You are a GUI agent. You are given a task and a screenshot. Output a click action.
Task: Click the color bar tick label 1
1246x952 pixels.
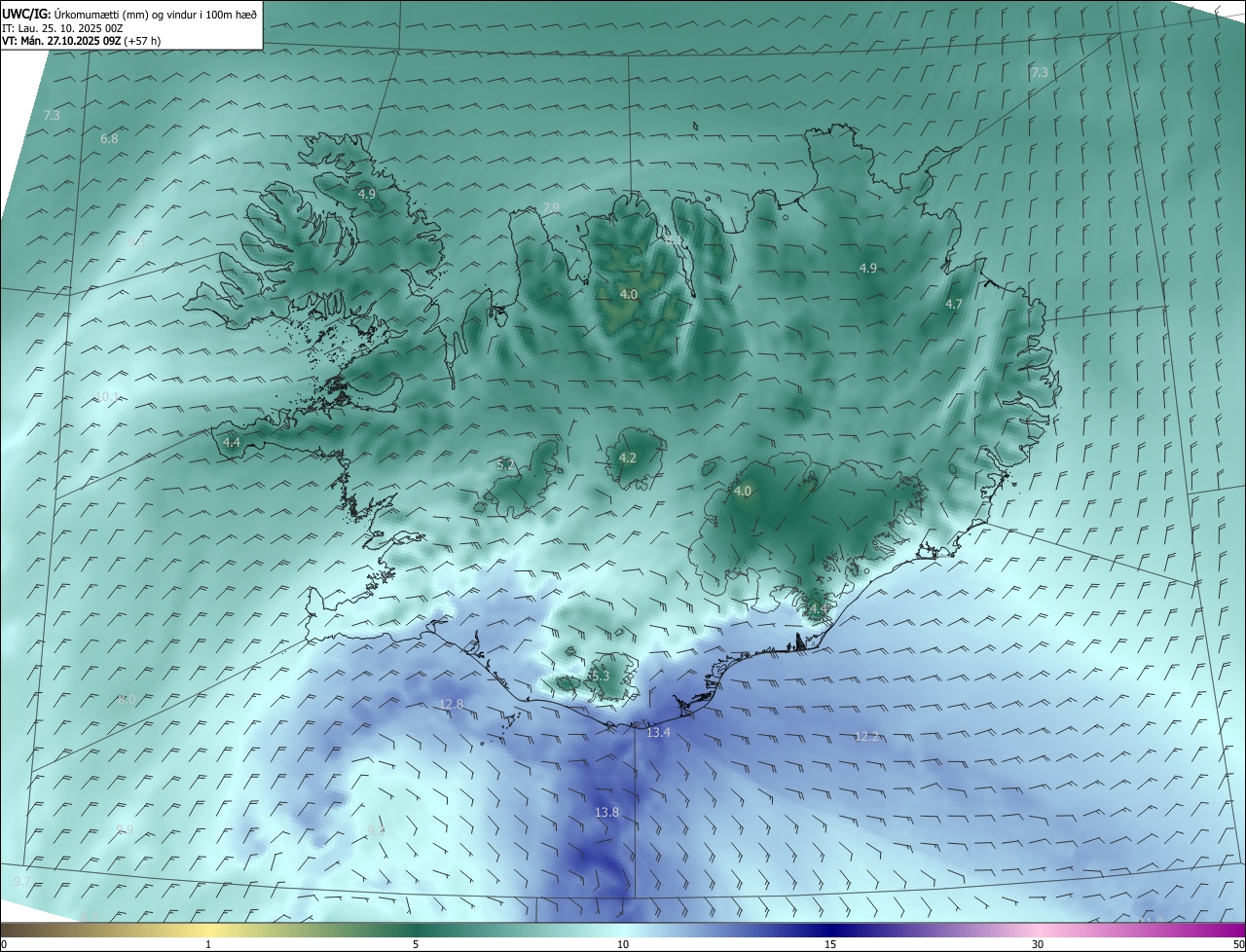tap(208, 944)
